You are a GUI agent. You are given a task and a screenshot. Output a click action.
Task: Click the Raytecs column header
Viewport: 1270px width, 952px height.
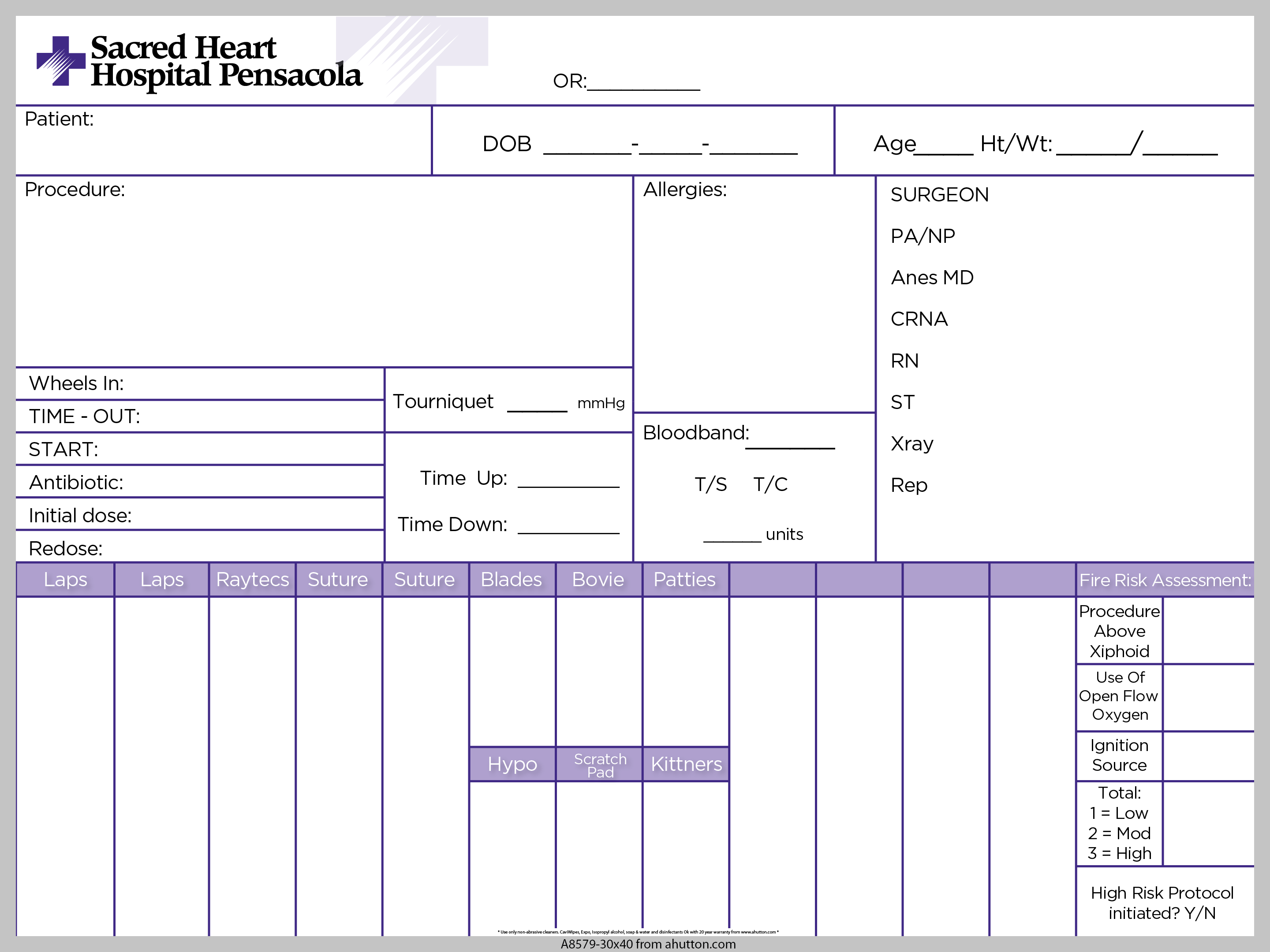coord(253,580)
